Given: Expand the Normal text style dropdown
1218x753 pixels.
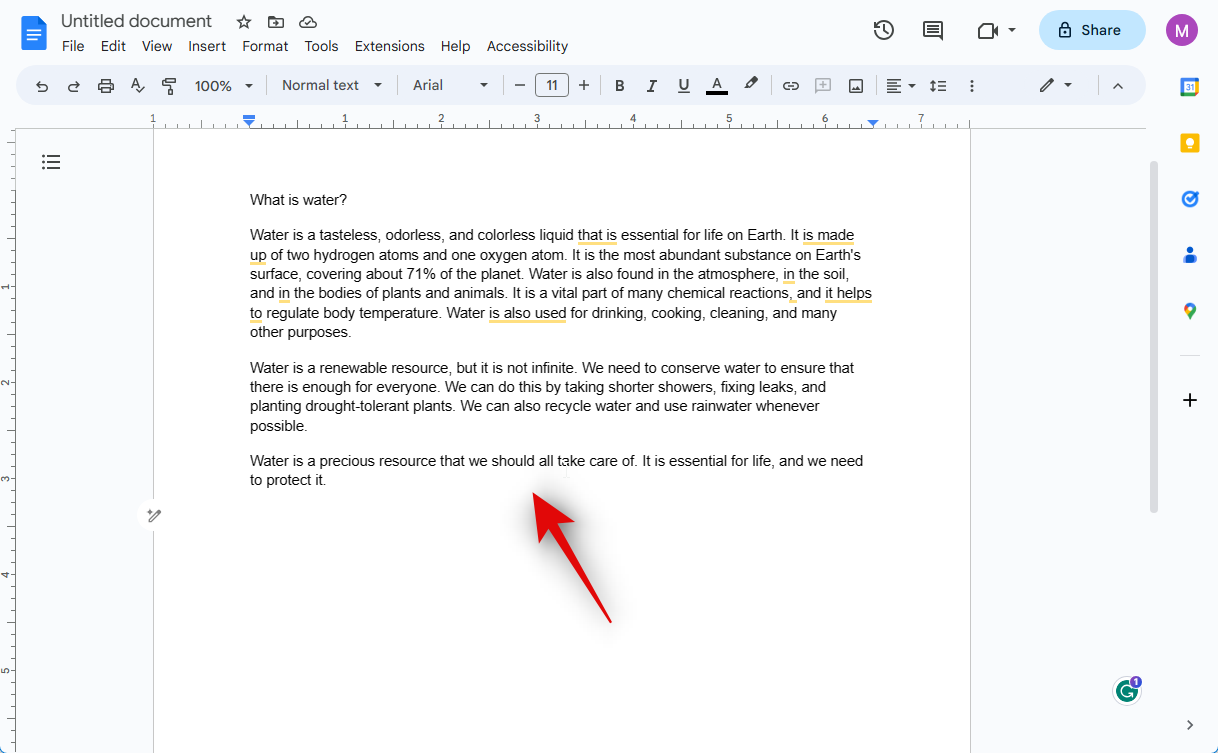Looking at the screenshot, I should [332, 86].
